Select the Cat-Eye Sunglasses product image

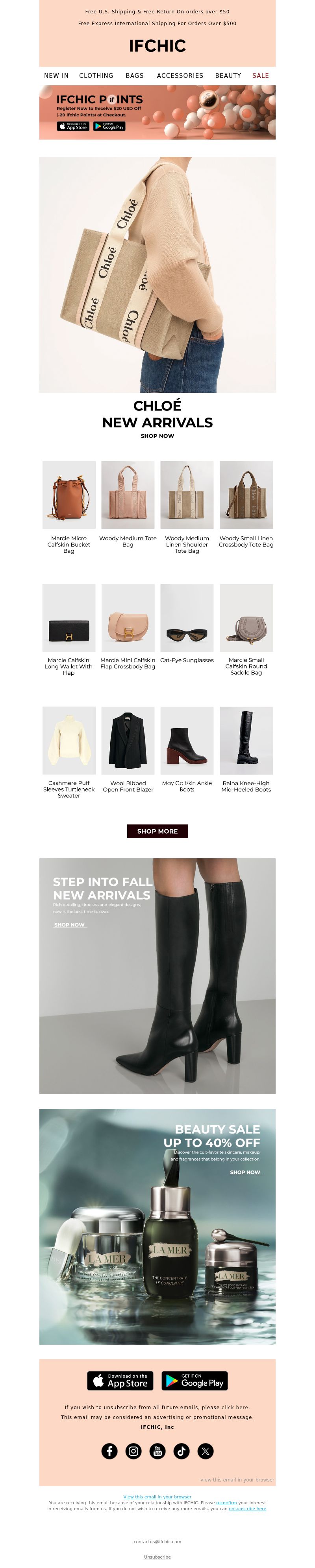tap(187, 618)
